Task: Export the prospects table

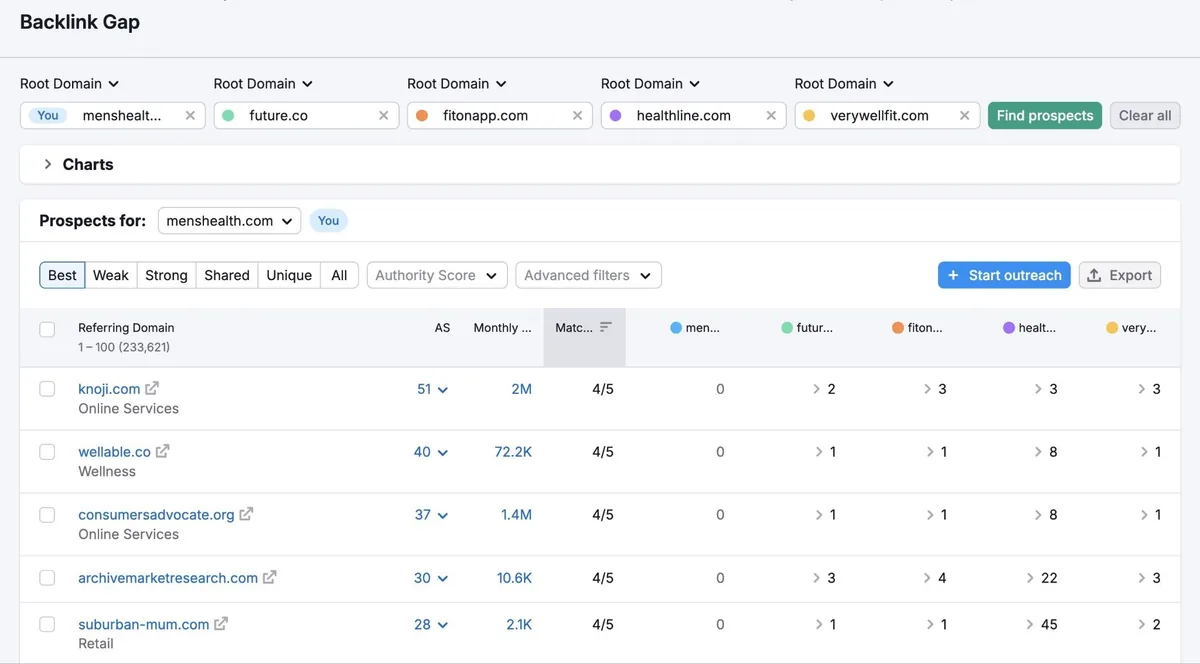Action: [x=1120, y=275]
